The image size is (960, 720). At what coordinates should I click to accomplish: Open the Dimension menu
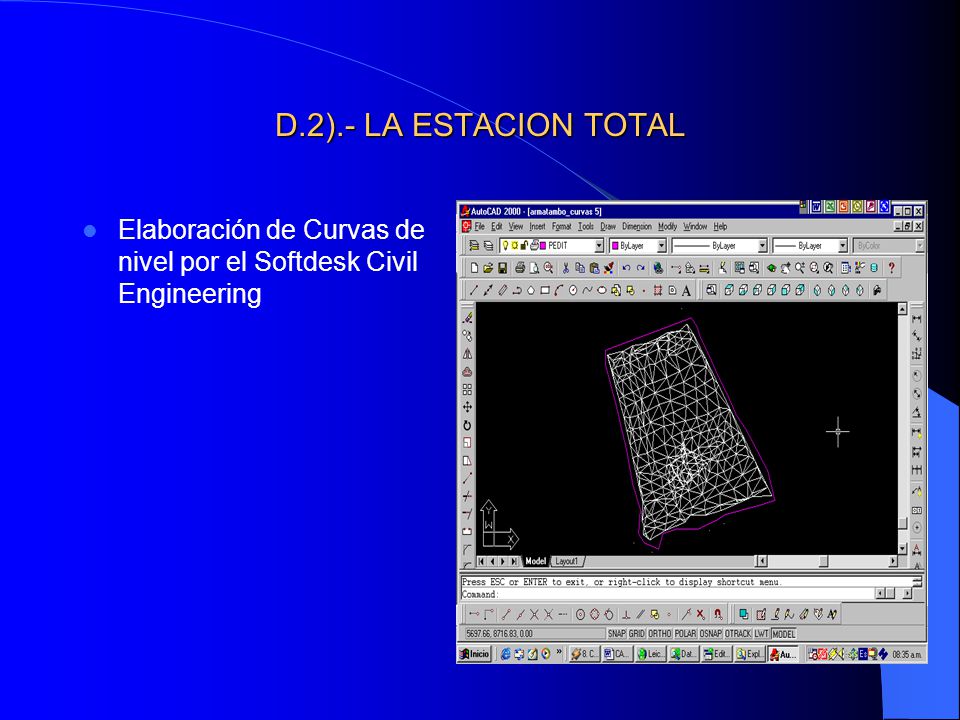637,227
